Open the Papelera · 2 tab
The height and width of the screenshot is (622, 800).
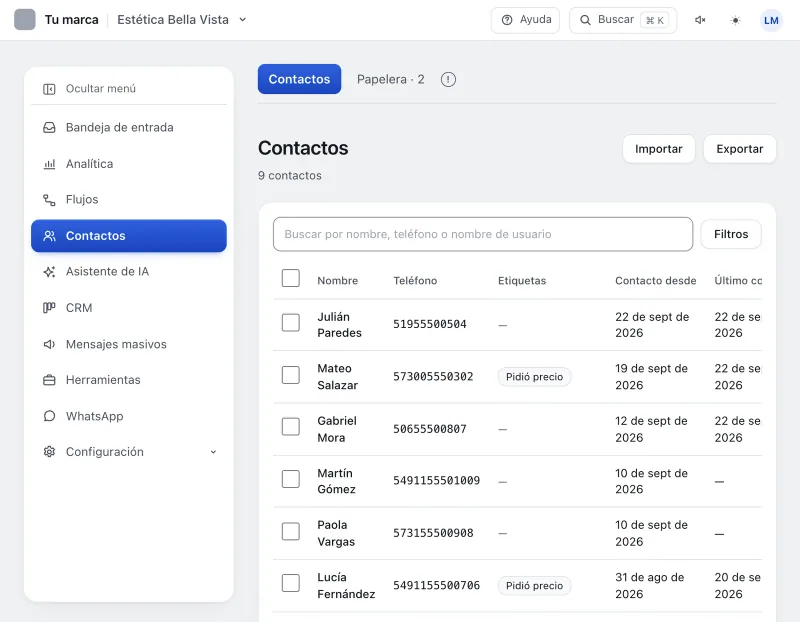coord(390,80)
